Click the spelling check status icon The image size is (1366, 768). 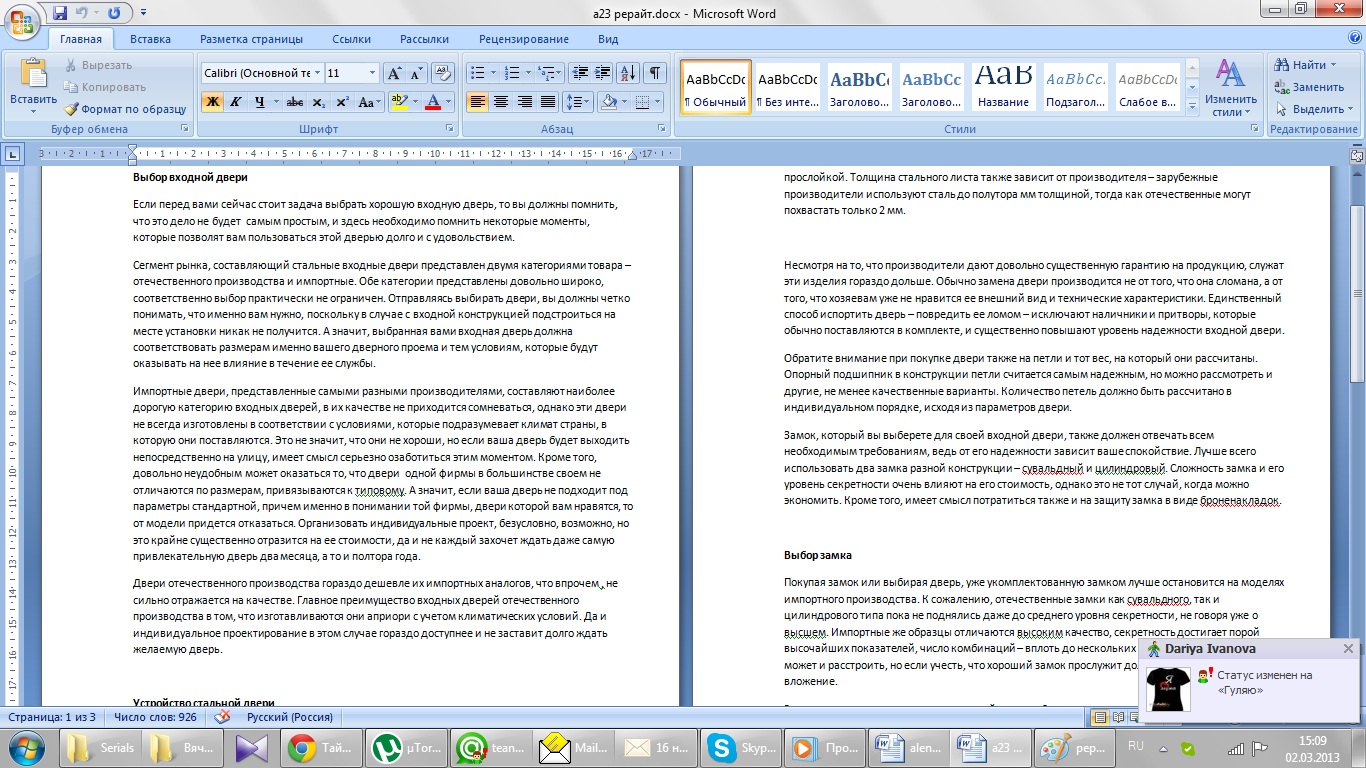click(223, 717)
